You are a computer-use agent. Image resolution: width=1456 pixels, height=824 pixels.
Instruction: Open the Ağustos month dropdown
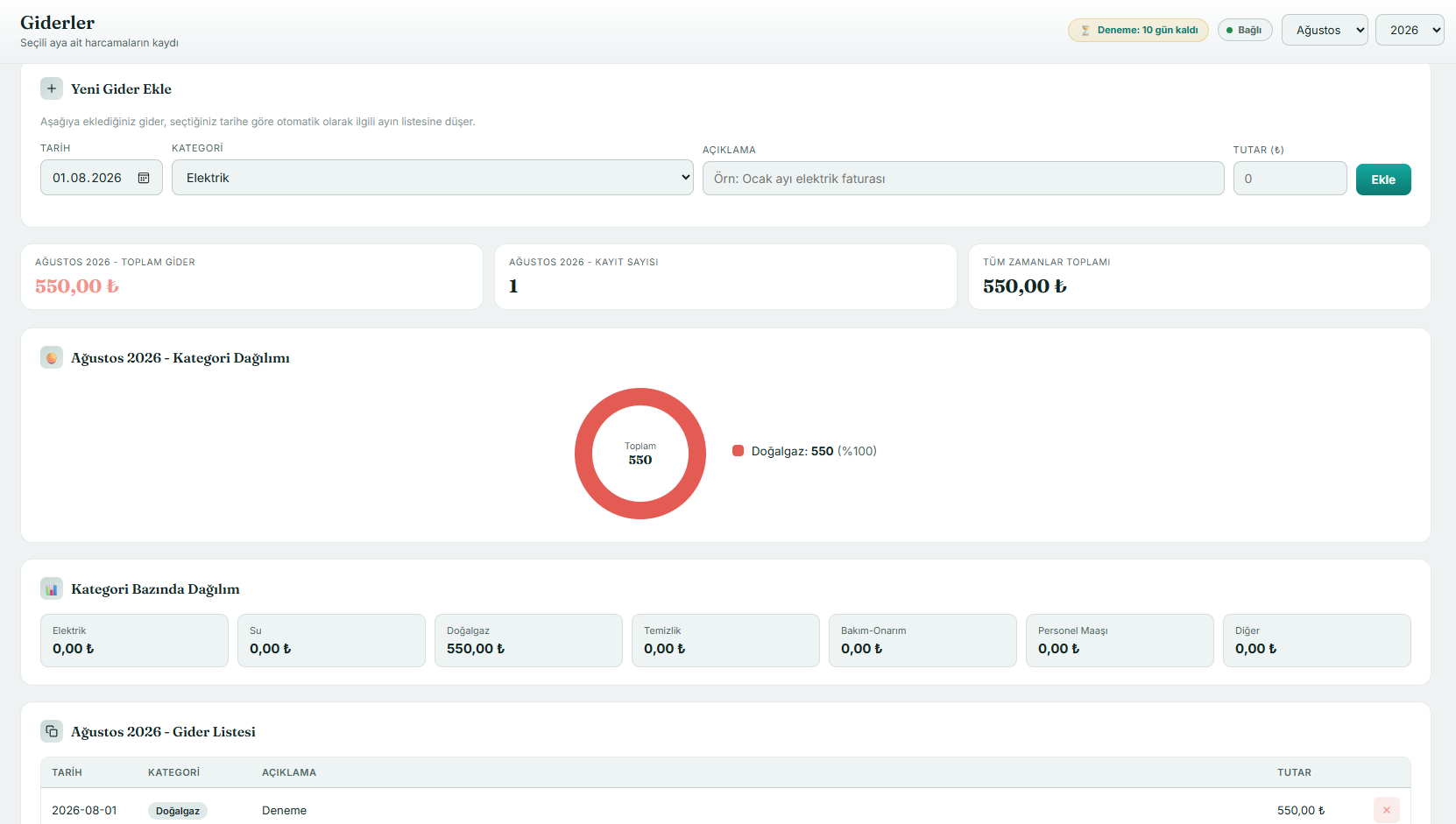tap(1325, 30)
